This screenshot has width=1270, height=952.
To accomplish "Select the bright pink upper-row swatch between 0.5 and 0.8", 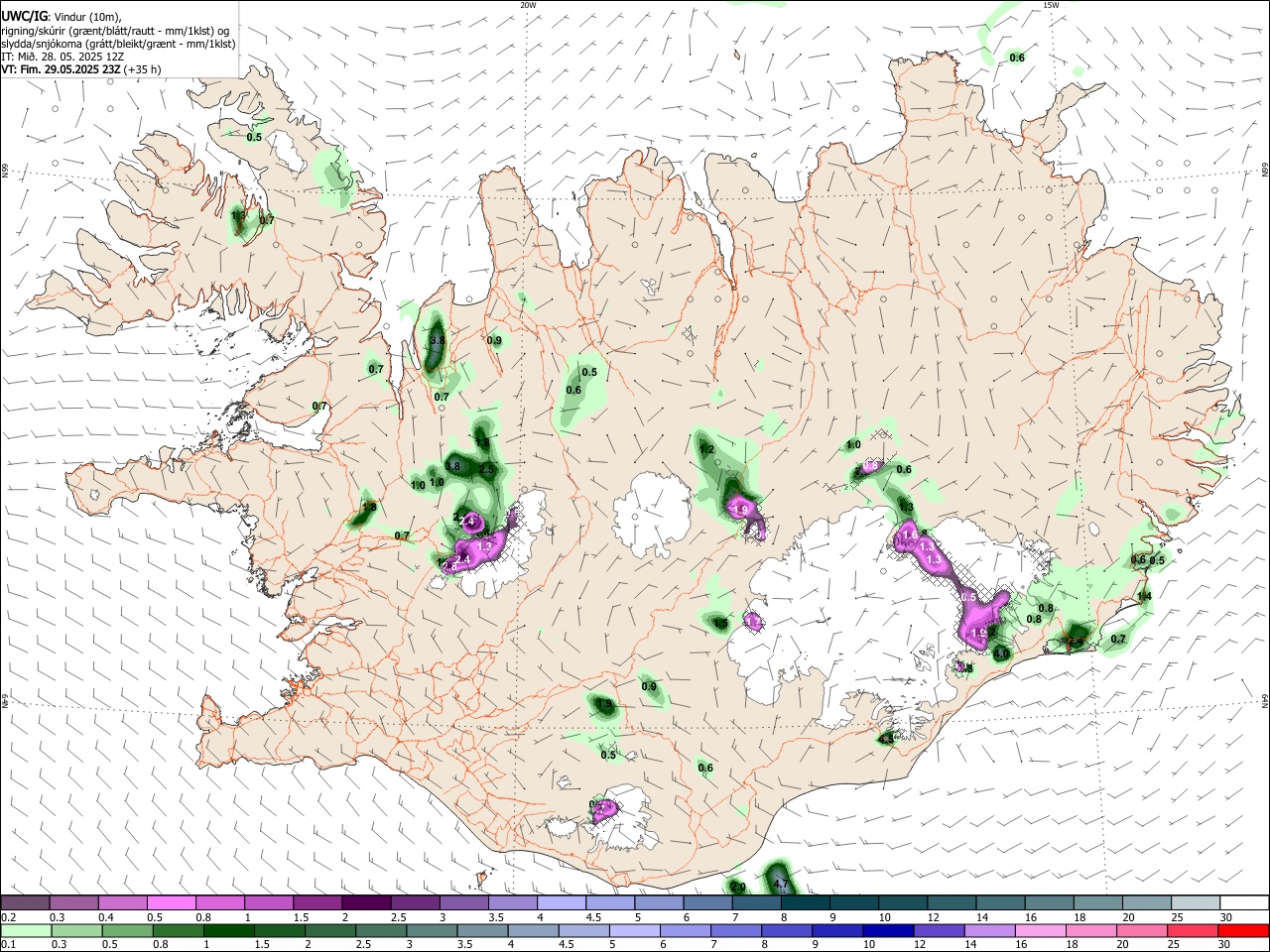I will click(x=171, y=903).
